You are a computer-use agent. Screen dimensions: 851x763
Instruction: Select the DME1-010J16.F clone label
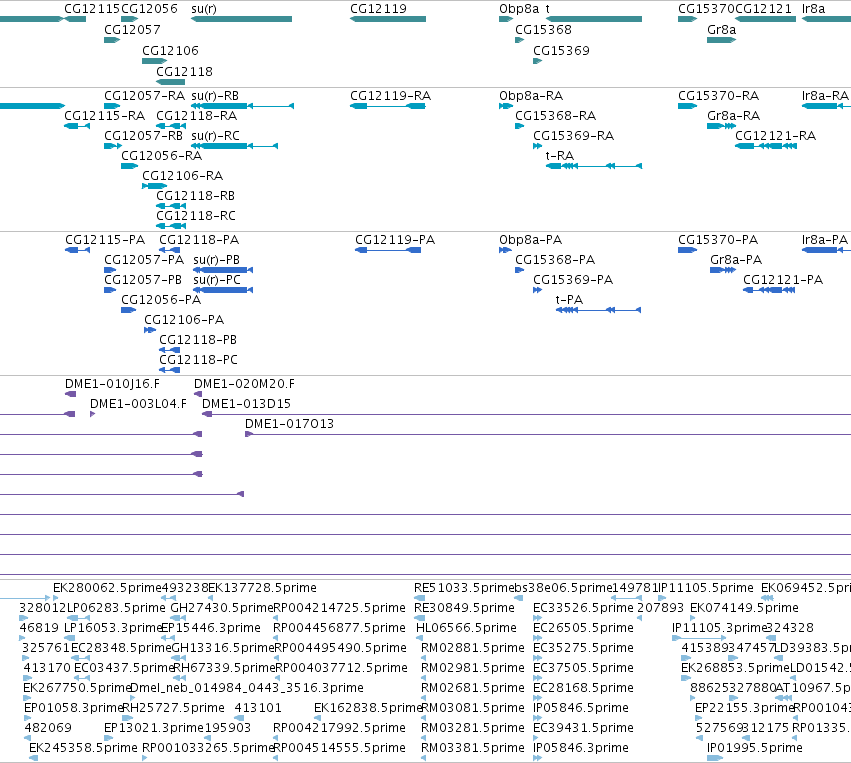112,384
